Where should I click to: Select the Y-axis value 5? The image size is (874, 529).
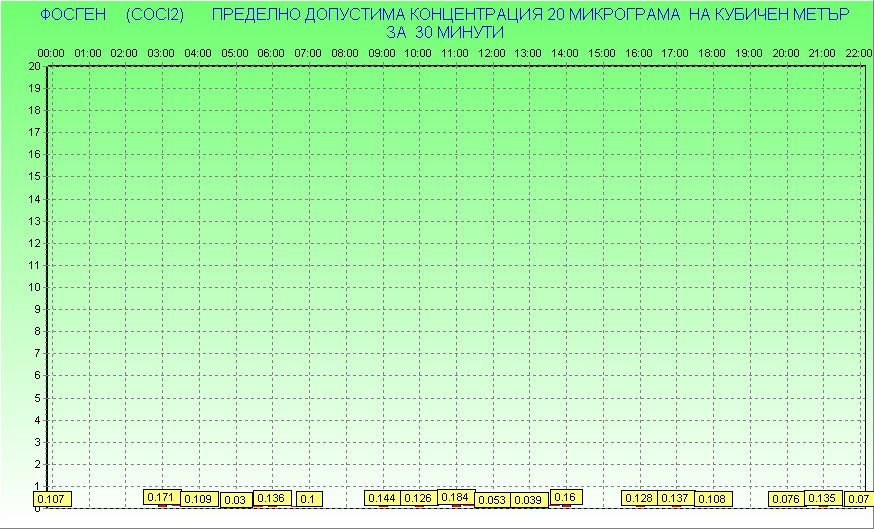(x=37, y=398)
